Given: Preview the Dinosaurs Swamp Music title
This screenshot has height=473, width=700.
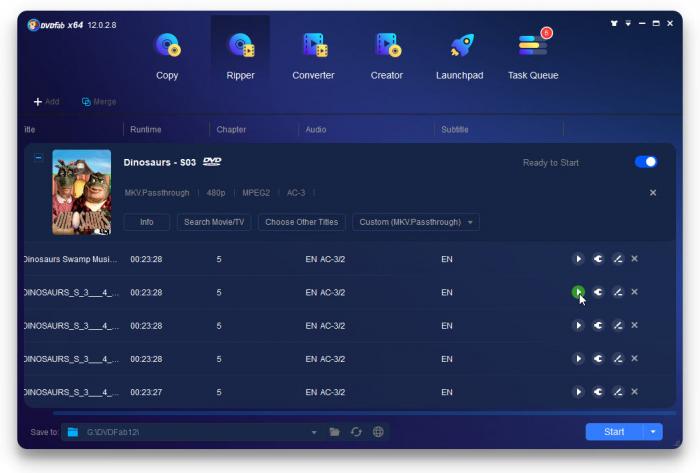Looking at the screenshot, I should pos(578,259).
